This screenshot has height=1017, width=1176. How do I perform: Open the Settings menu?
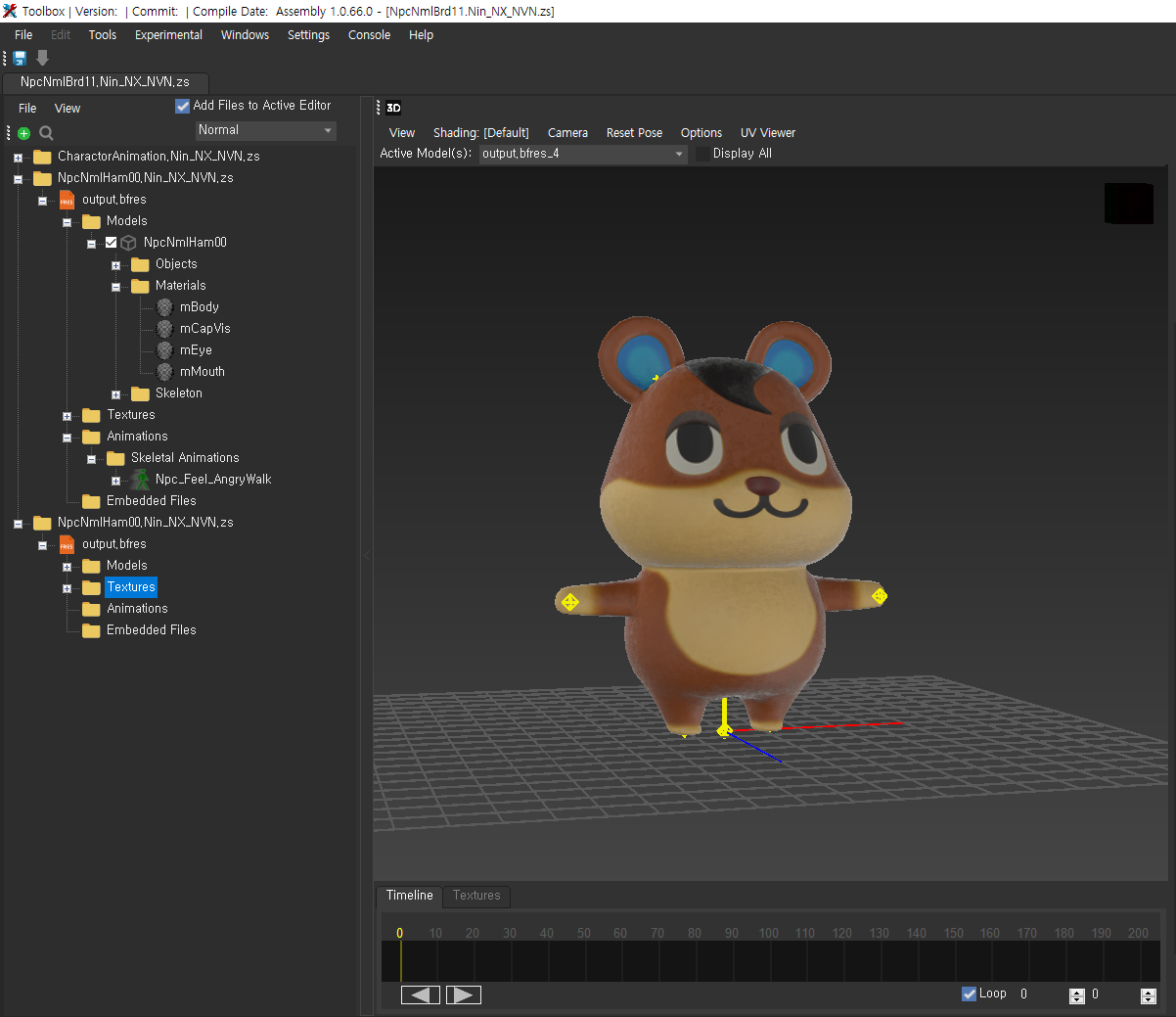(x=308, y=35)
